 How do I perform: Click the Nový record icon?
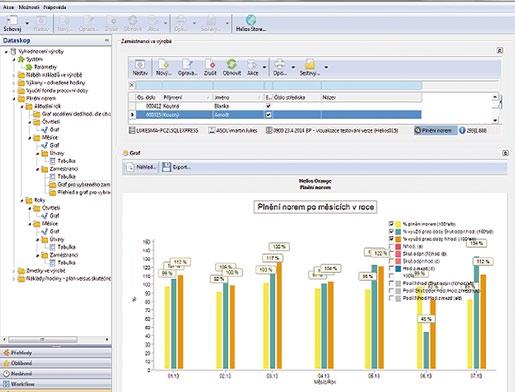click(x=164, y=64)
